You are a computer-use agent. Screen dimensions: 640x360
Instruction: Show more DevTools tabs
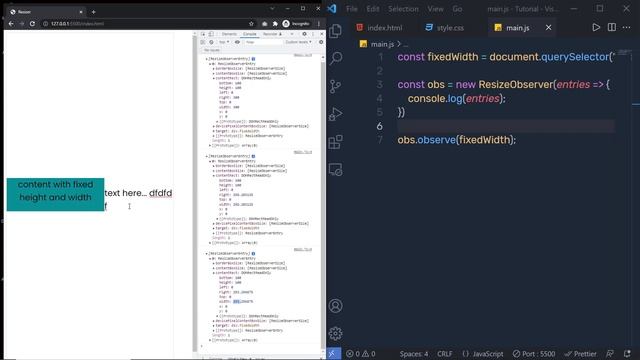tap(292, 34)
